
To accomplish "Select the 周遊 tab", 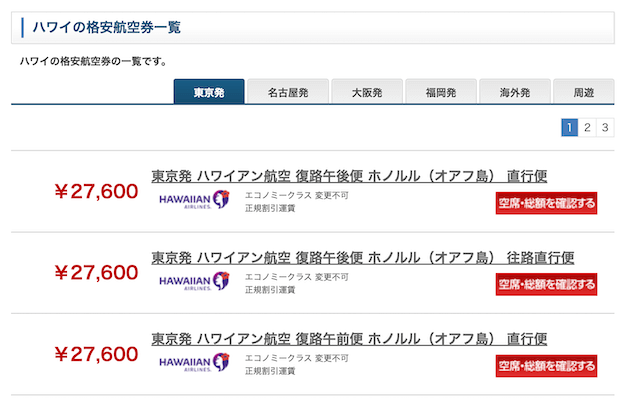I will tap(584, 92).
